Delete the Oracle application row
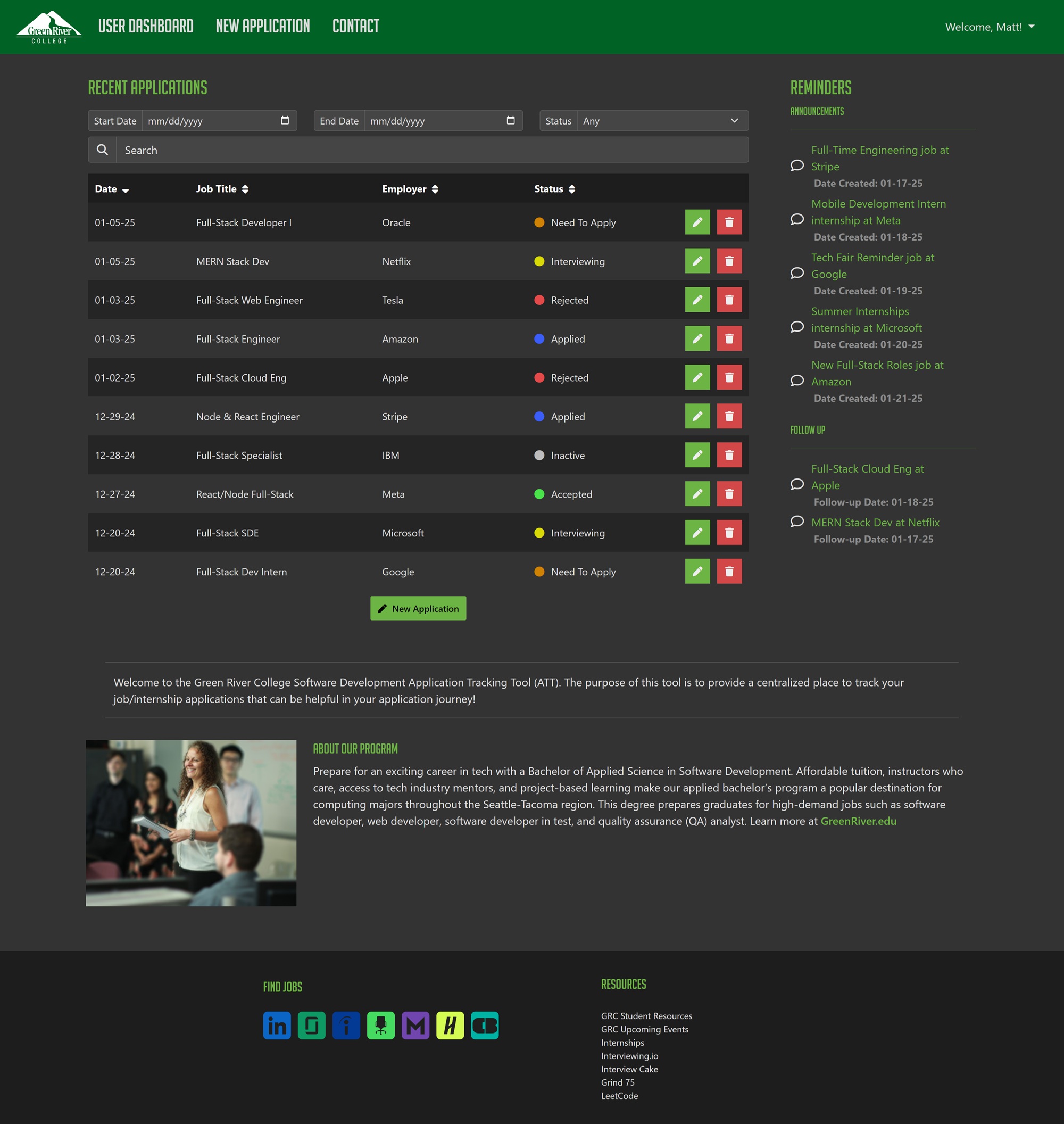The height and width of the screenshot is (1124, 1064). click(x=729, y=222)
